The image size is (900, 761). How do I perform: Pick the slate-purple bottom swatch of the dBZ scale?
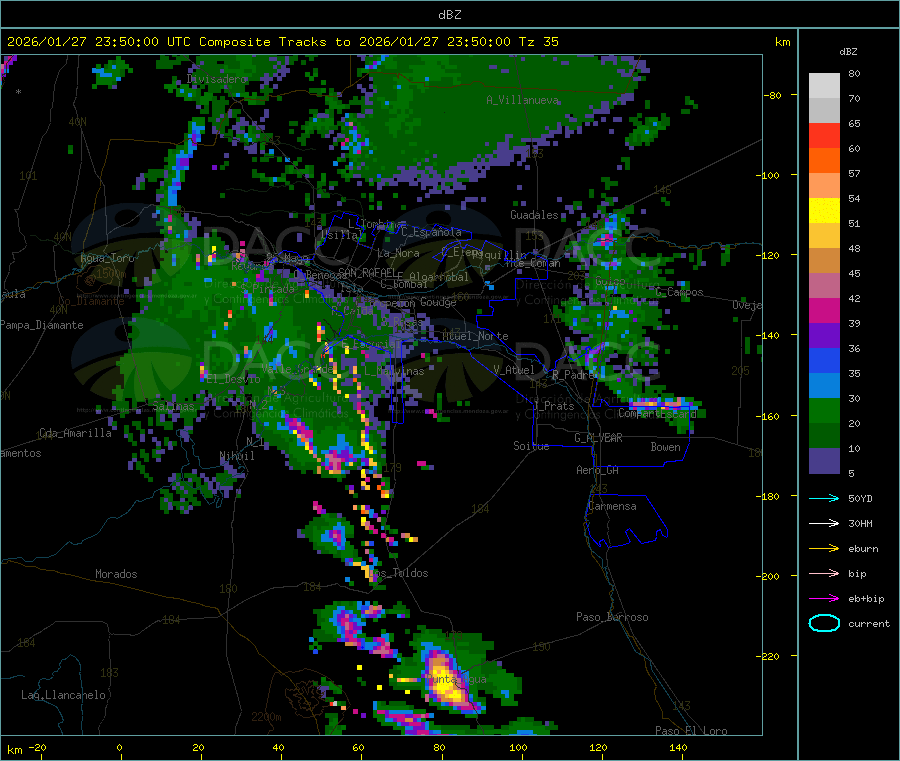pyautogui.click(x=824, y=461)
